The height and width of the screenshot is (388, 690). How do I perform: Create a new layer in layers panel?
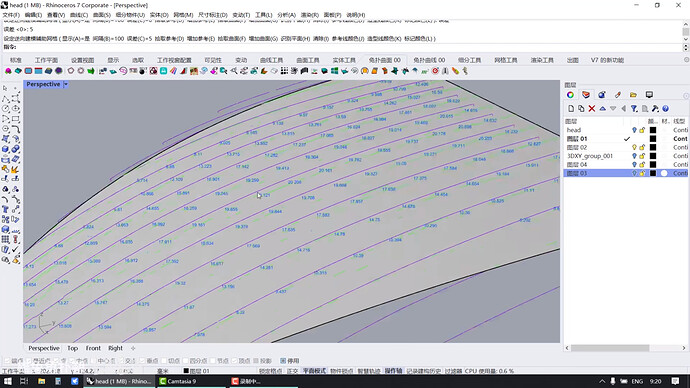pyautogui.click(x=571, y=109)
